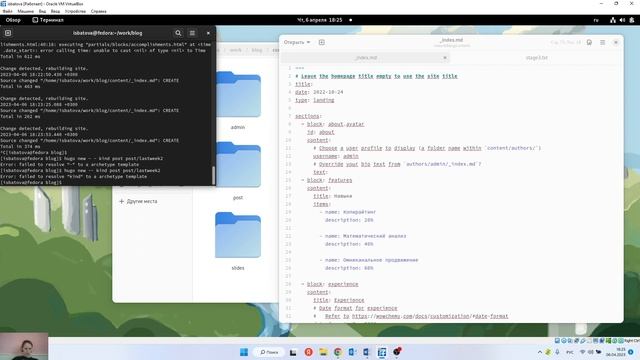Screen dimensions: 640x360
Task: Switch to the stage3.txt editor tab
Action: 536,58
